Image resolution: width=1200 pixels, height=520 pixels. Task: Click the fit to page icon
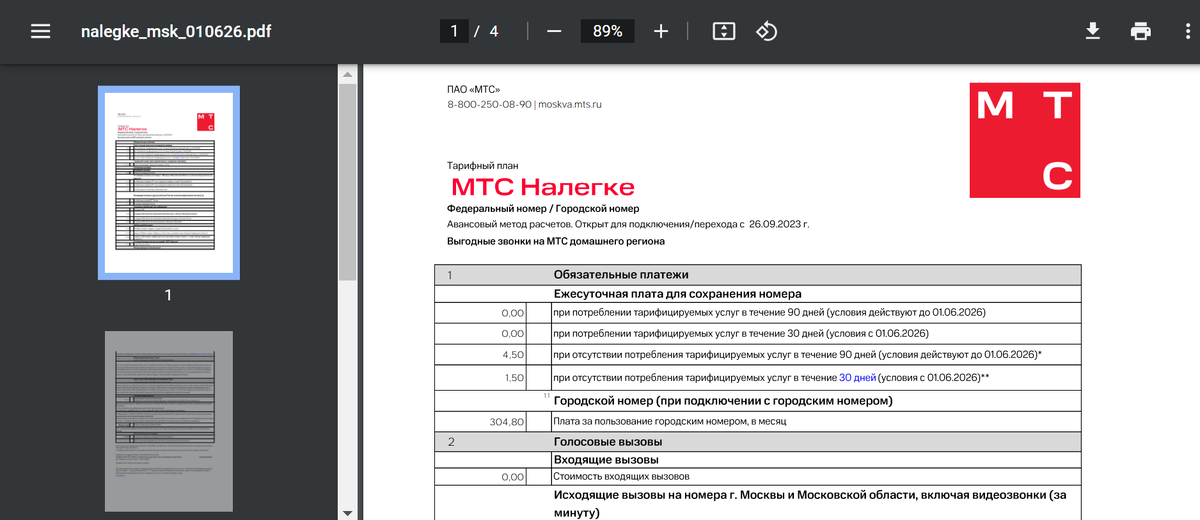[x=724, y=31]
